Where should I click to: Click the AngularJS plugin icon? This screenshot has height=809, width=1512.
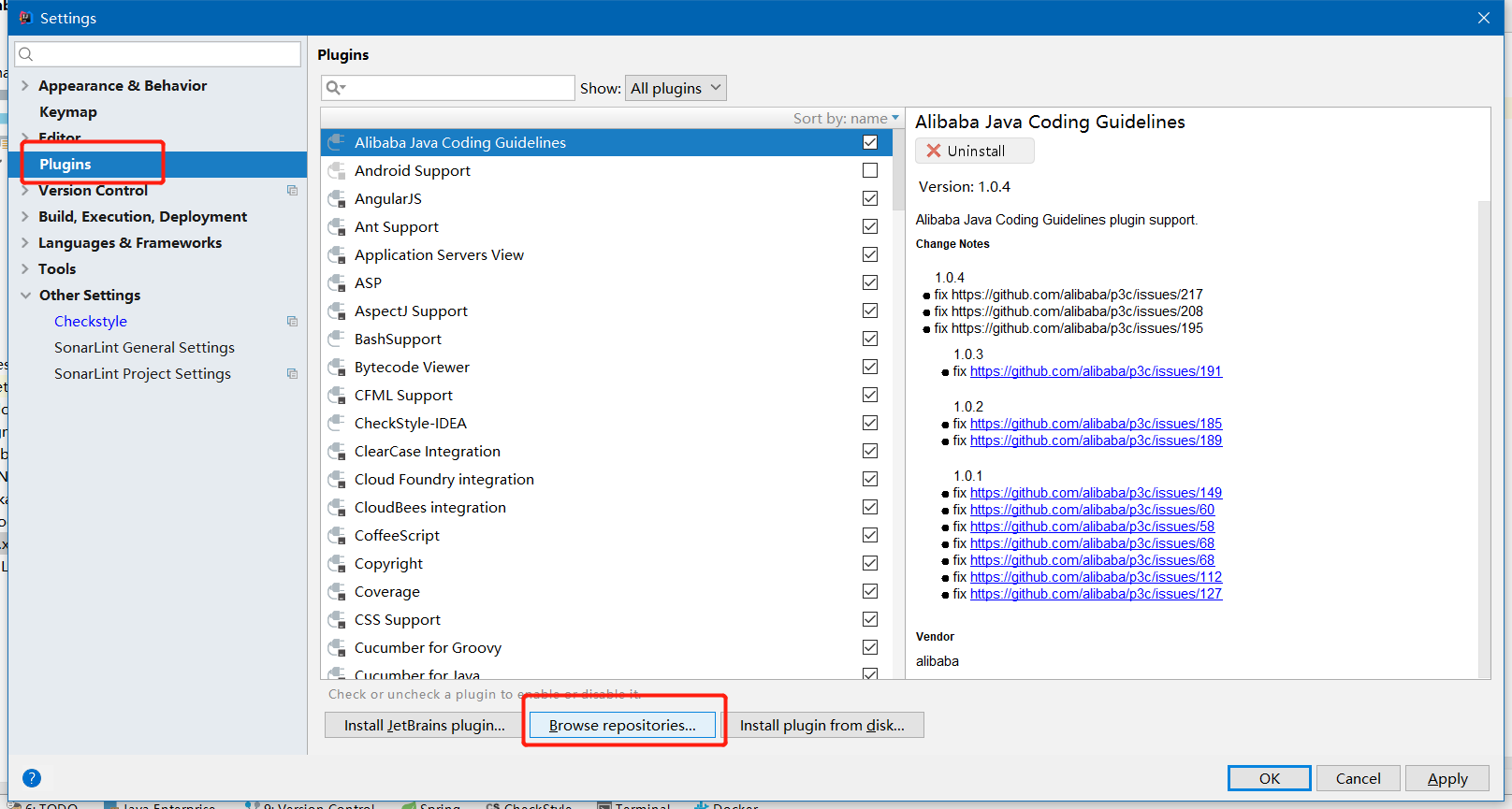pos(337,198)
